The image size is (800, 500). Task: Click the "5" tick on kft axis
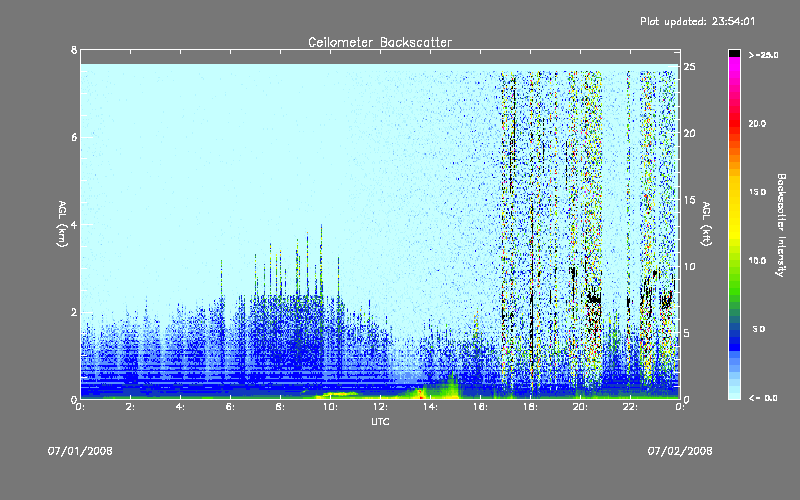point(687,333)
